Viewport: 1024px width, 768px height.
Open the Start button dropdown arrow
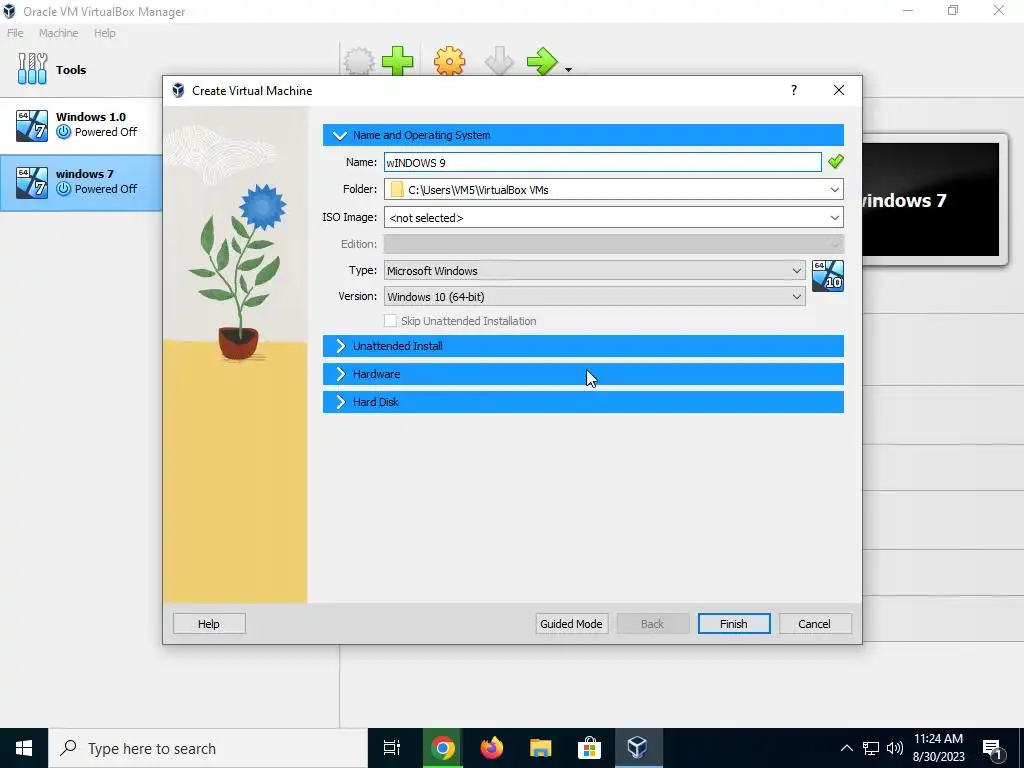click(568, 70)
